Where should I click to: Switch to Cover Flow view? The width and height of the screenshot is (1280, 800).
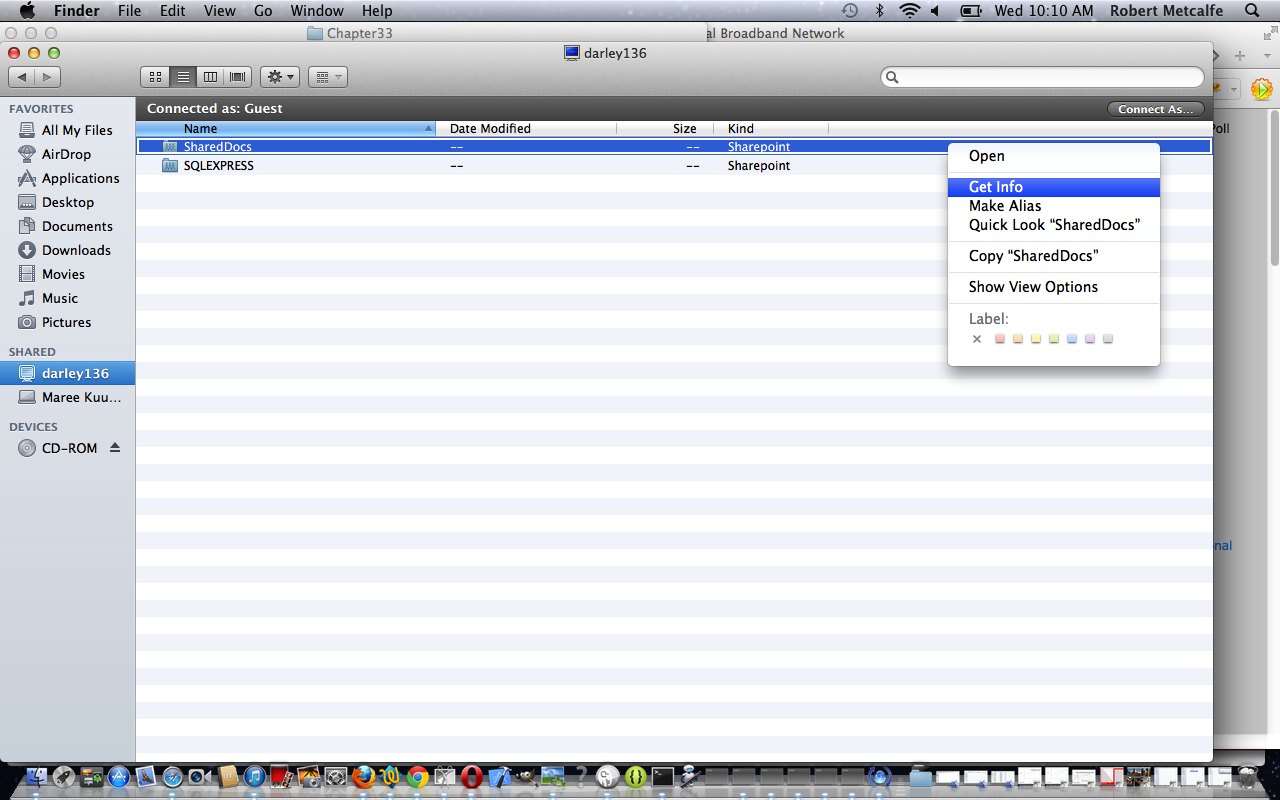pyautogui.click(x=238, y=77)
